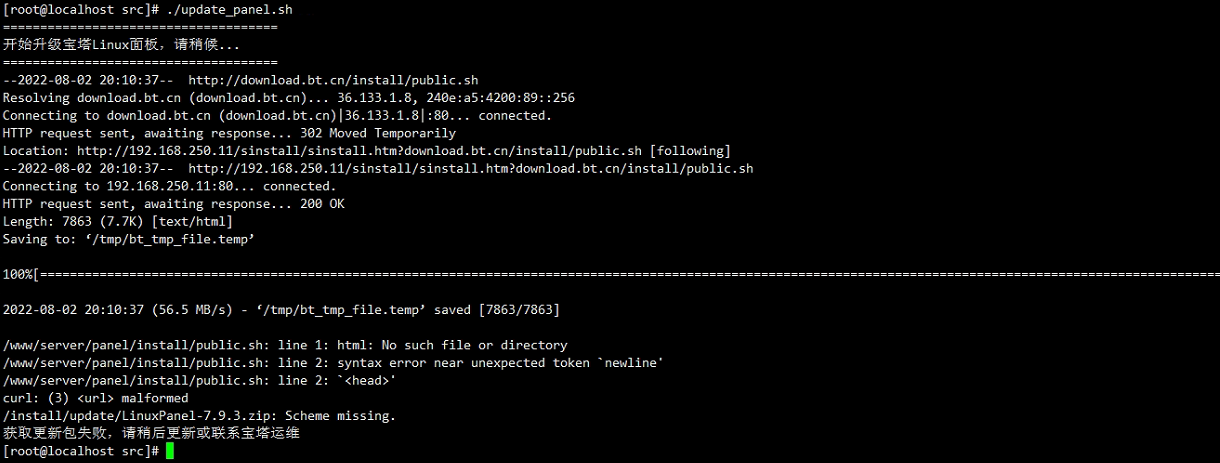
Task: Click the 100% download progress bar
Action: click(610, 274)
